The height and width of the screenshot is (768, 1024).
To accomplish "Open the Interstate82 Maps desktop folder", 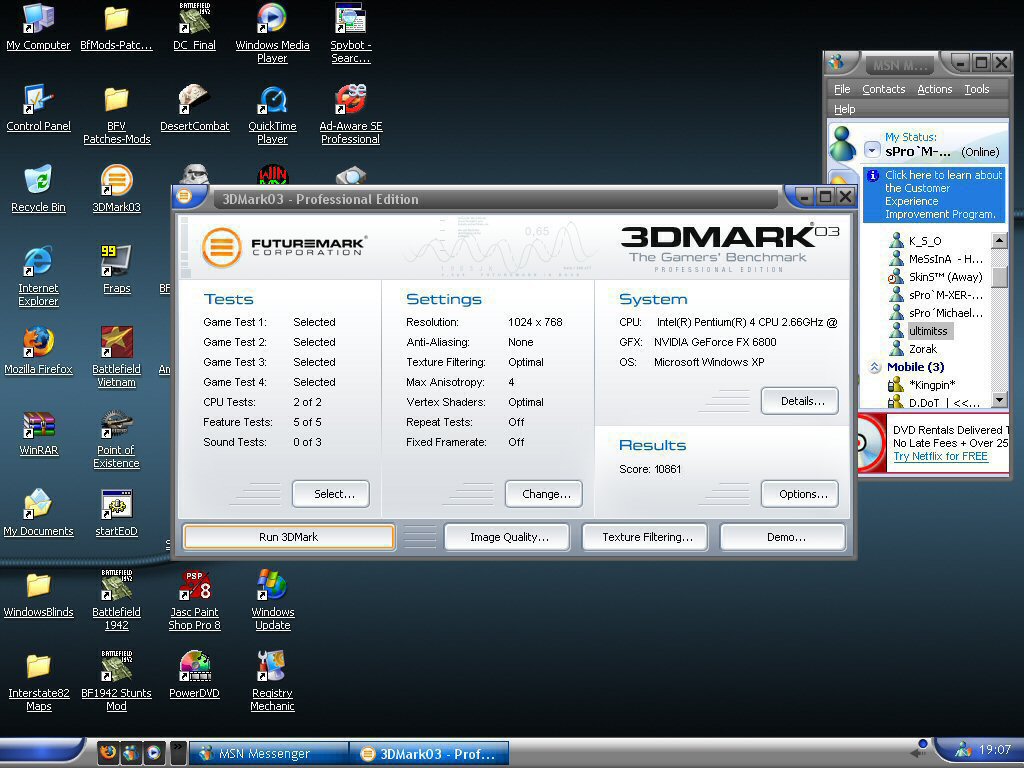I will tap(38, 681).
